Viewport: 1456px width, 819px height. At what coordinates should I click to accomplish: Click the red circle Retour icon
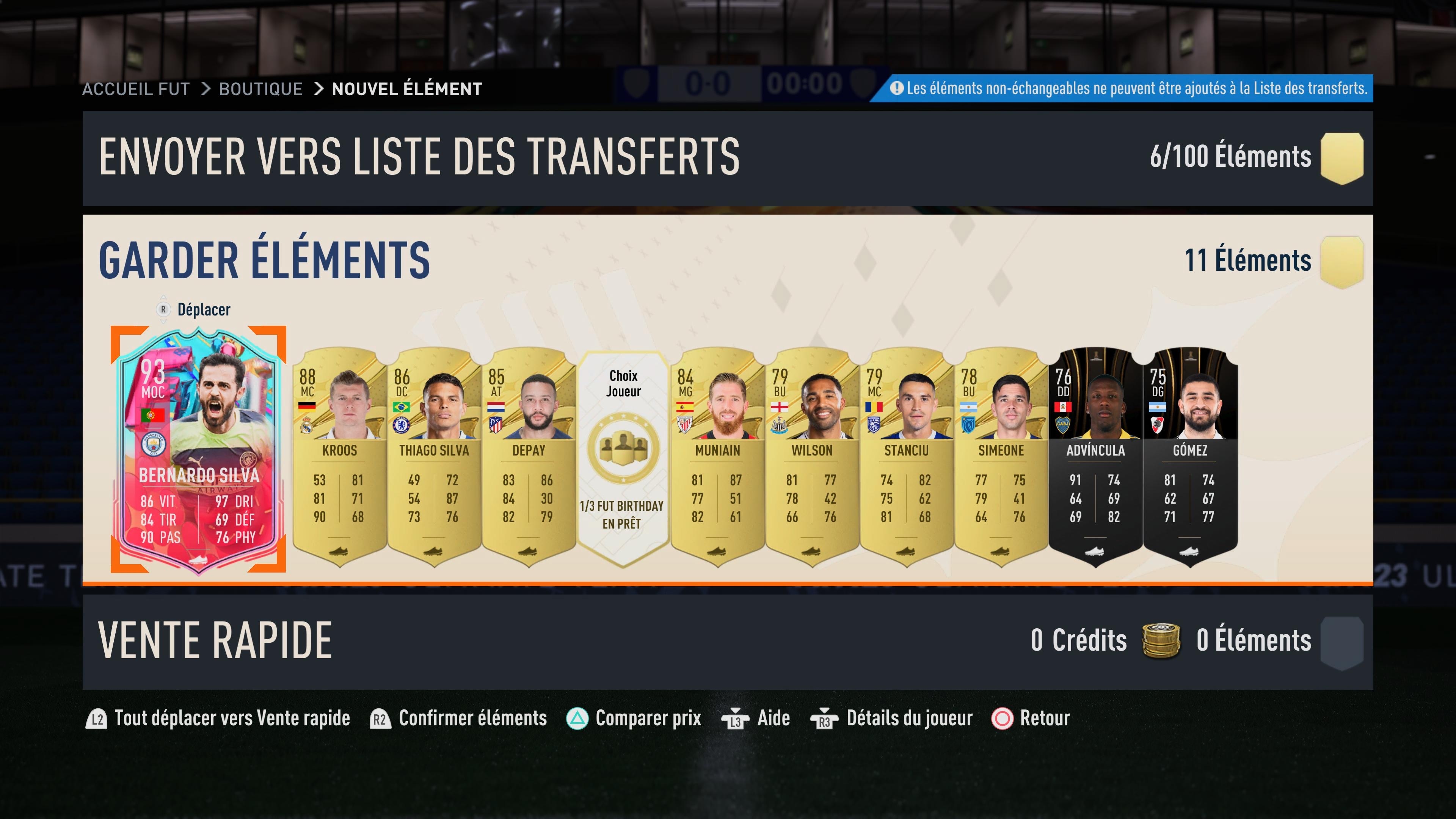[1002, 719]
